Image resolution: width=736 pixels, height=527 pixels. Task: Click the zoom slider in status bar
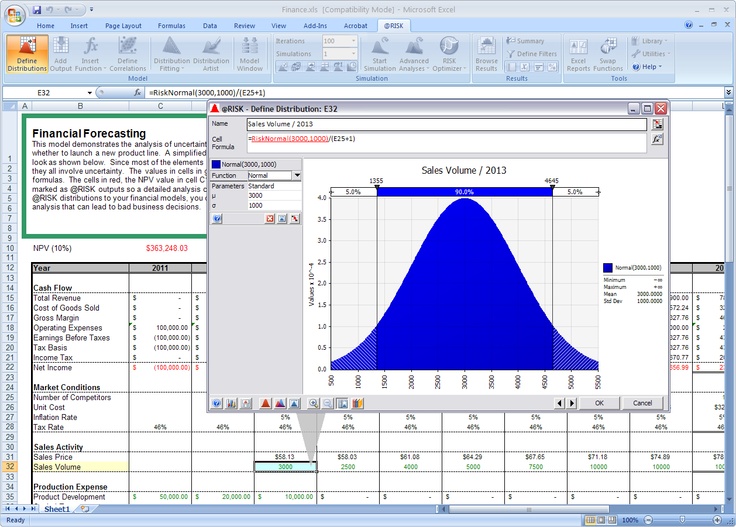point(682,520)
